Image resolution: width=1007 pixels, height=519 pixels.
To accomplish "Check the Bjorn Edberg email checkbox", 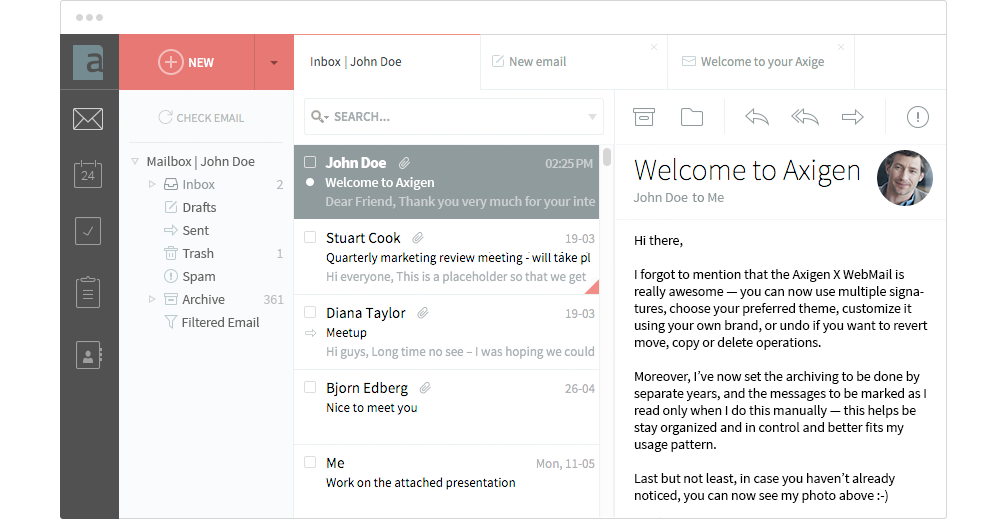I will point(310,388).
